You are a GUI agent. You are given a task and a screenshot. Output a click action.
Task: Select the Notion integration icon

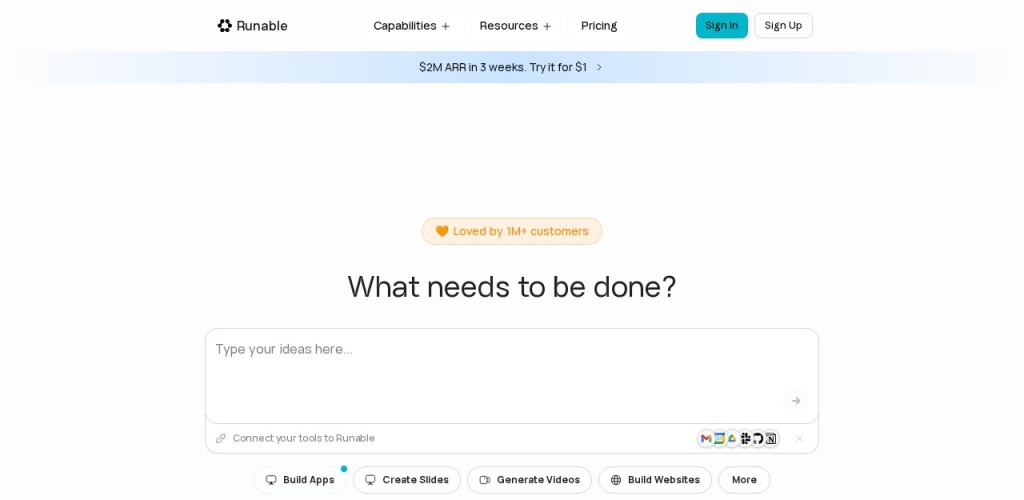[771, 439]
